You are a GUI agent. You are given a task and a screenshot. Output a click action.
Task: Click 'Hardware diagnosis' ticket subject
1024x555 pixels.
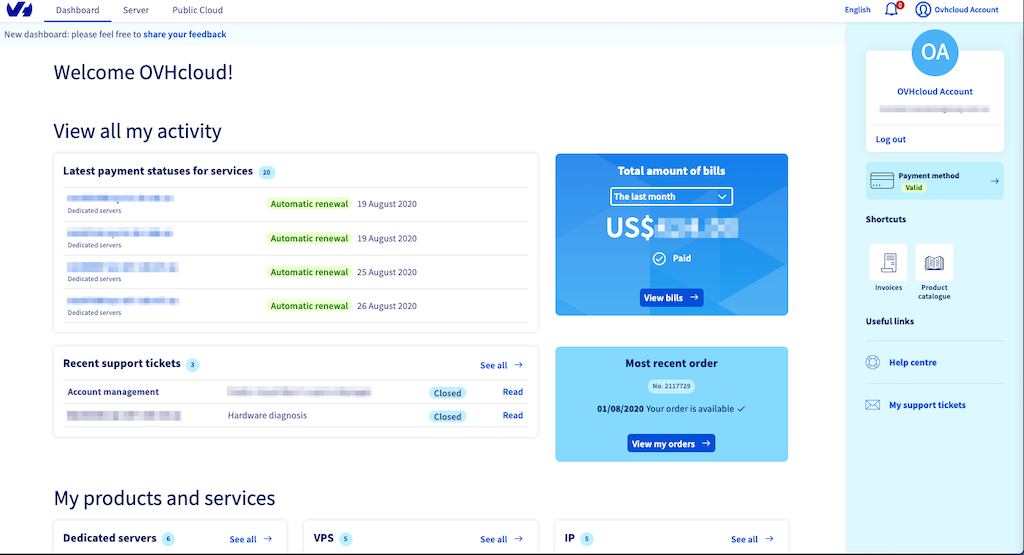[x=267, y=415]
